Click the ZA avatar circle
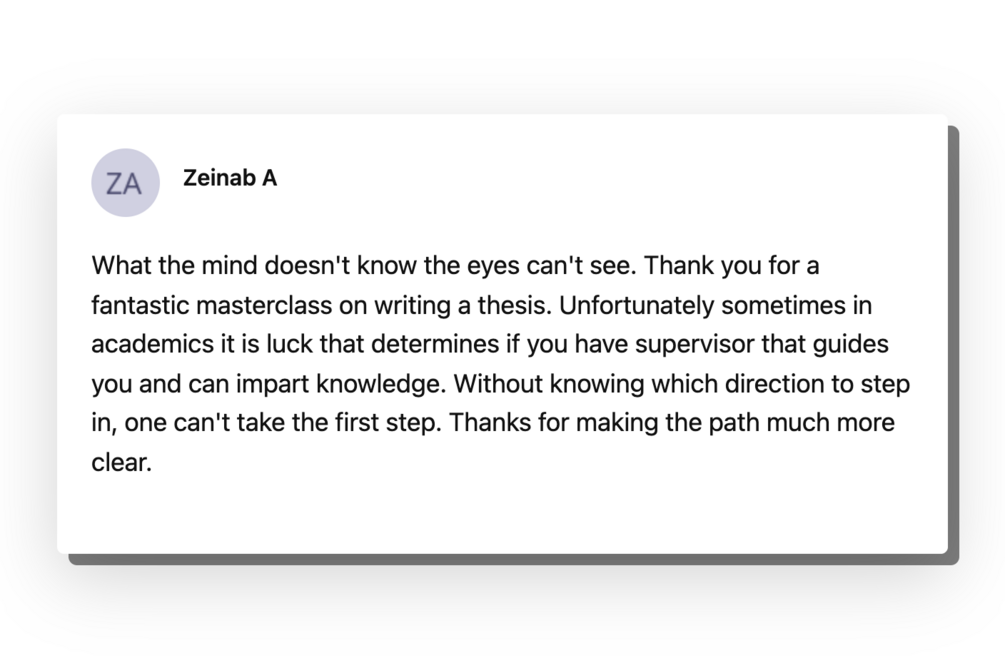Viewport: 1005px width, 668px height. tap(125, 183)
